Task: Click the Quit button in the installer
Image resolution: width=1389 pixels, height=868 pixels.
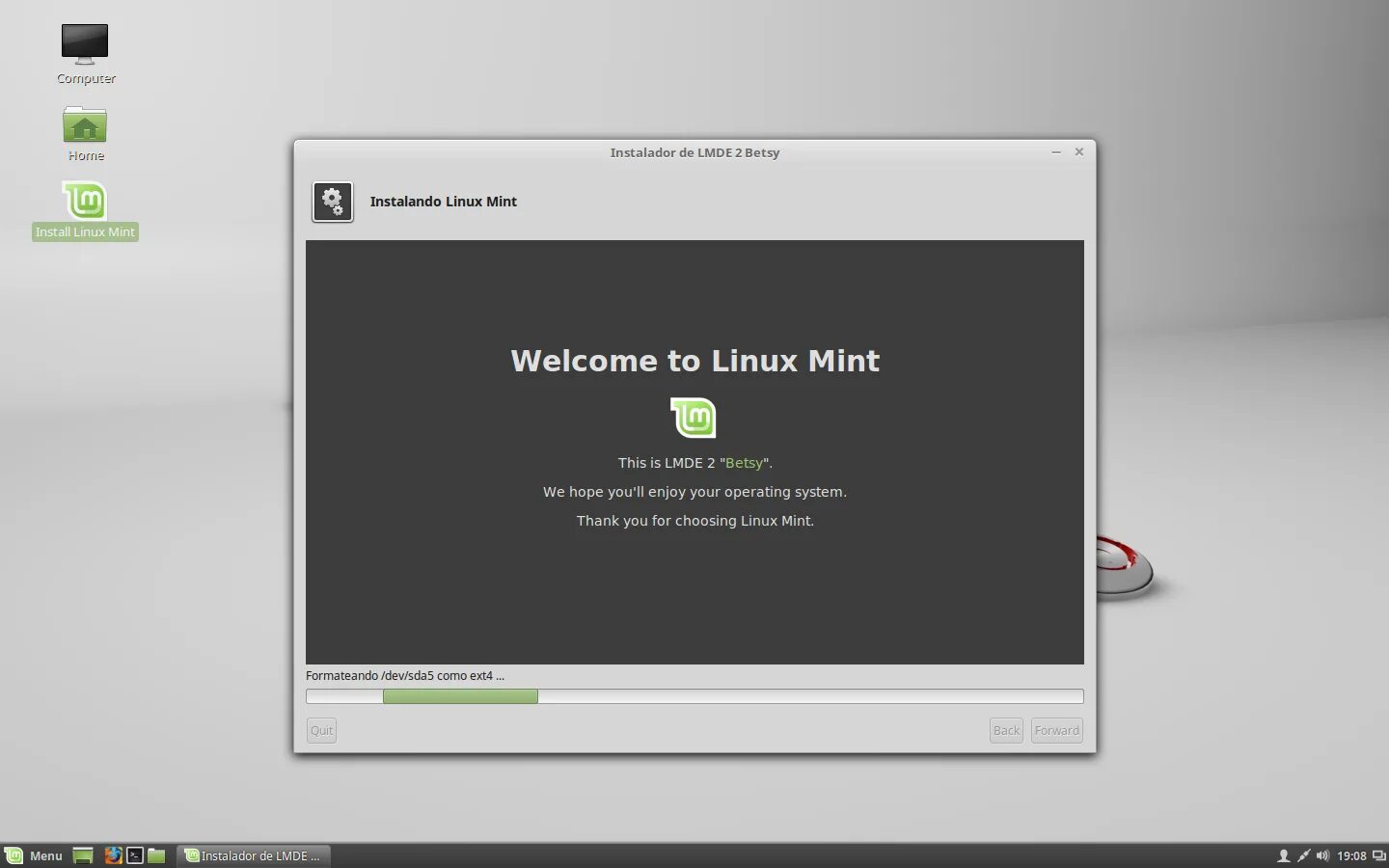Action: pos(322,730)
